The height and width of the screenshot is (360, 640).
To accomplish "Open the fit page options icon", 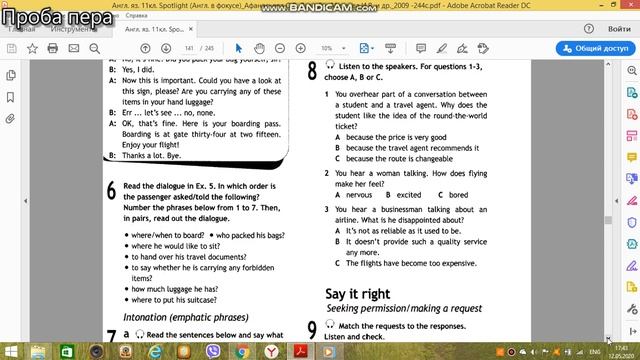I will point(366,49).
